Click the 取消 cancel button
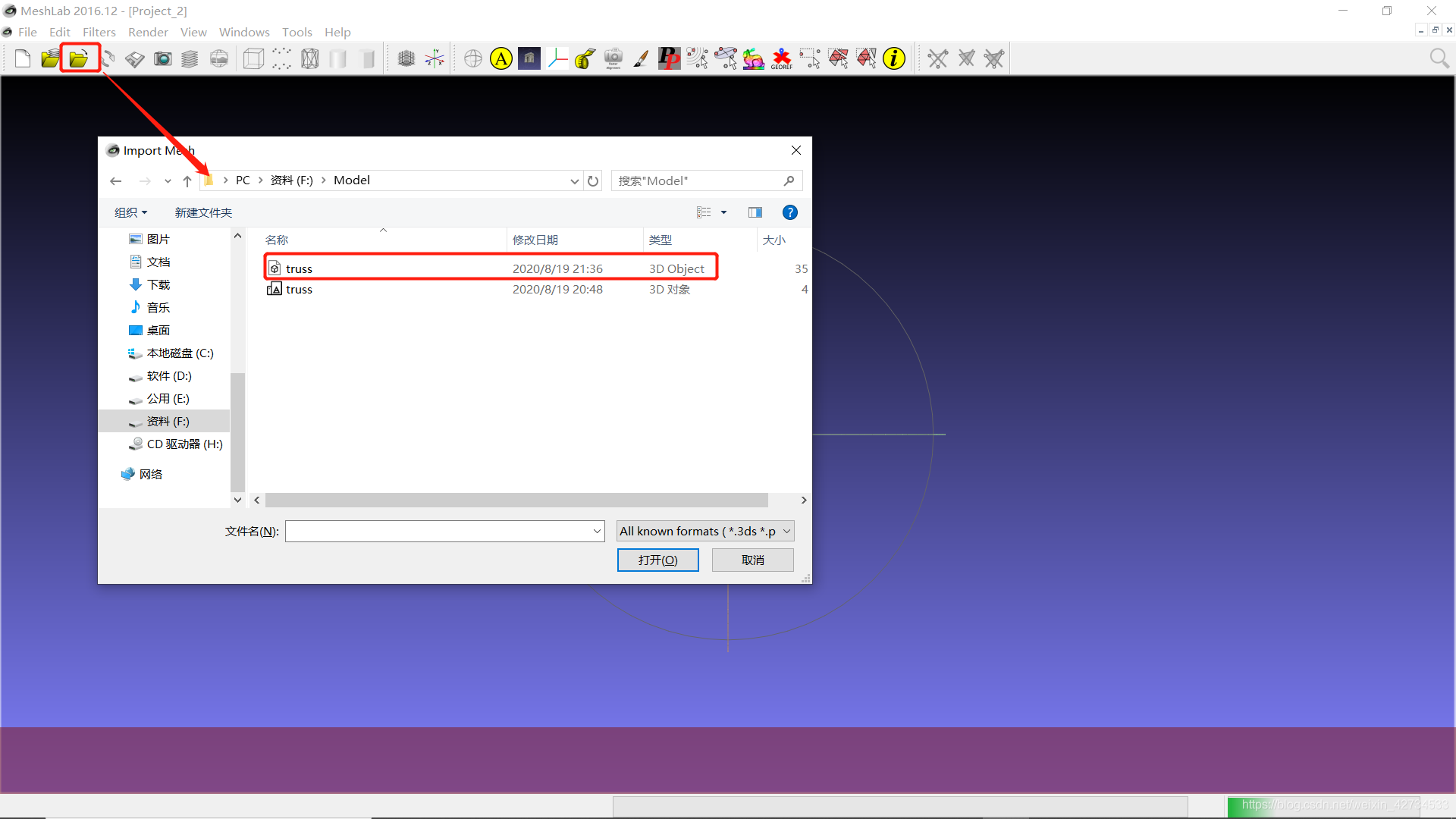This screenshot has width=1456, height=819. pyautogui.click(x=752, y=560)
